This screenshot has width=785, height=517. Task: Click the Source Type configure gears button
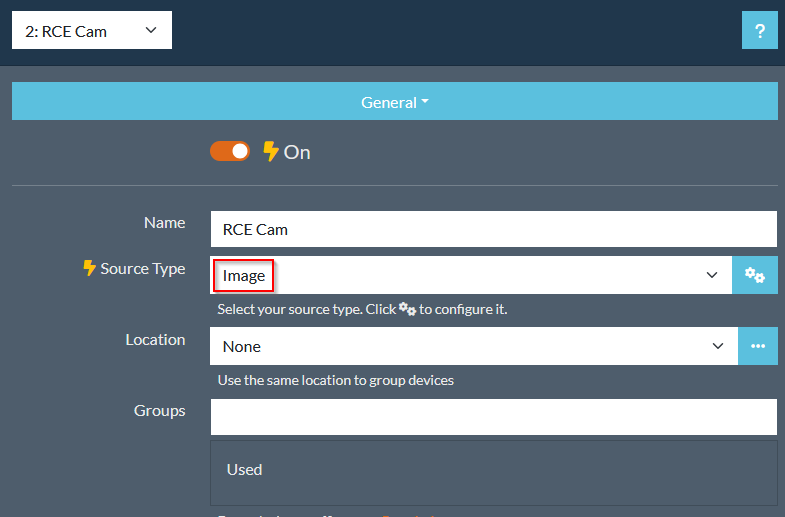pyautogui.click(x=755, y=275)
